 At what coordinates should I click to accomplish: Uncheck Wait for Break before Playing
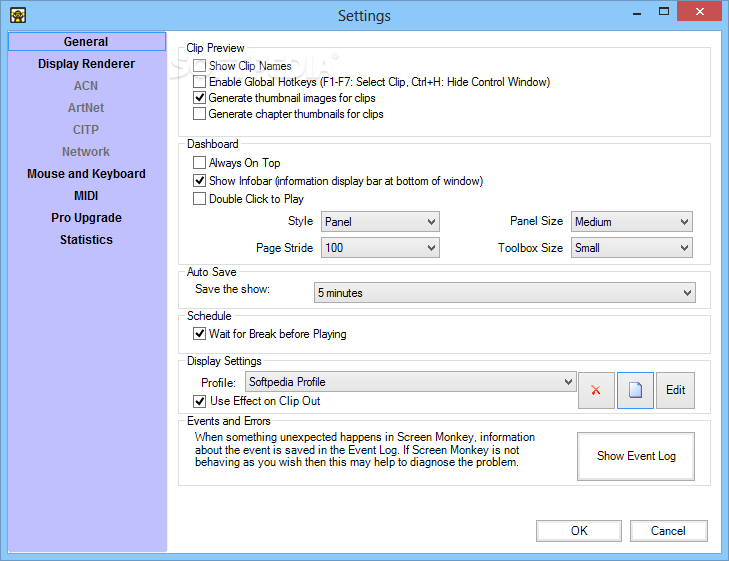coord(199,334)
